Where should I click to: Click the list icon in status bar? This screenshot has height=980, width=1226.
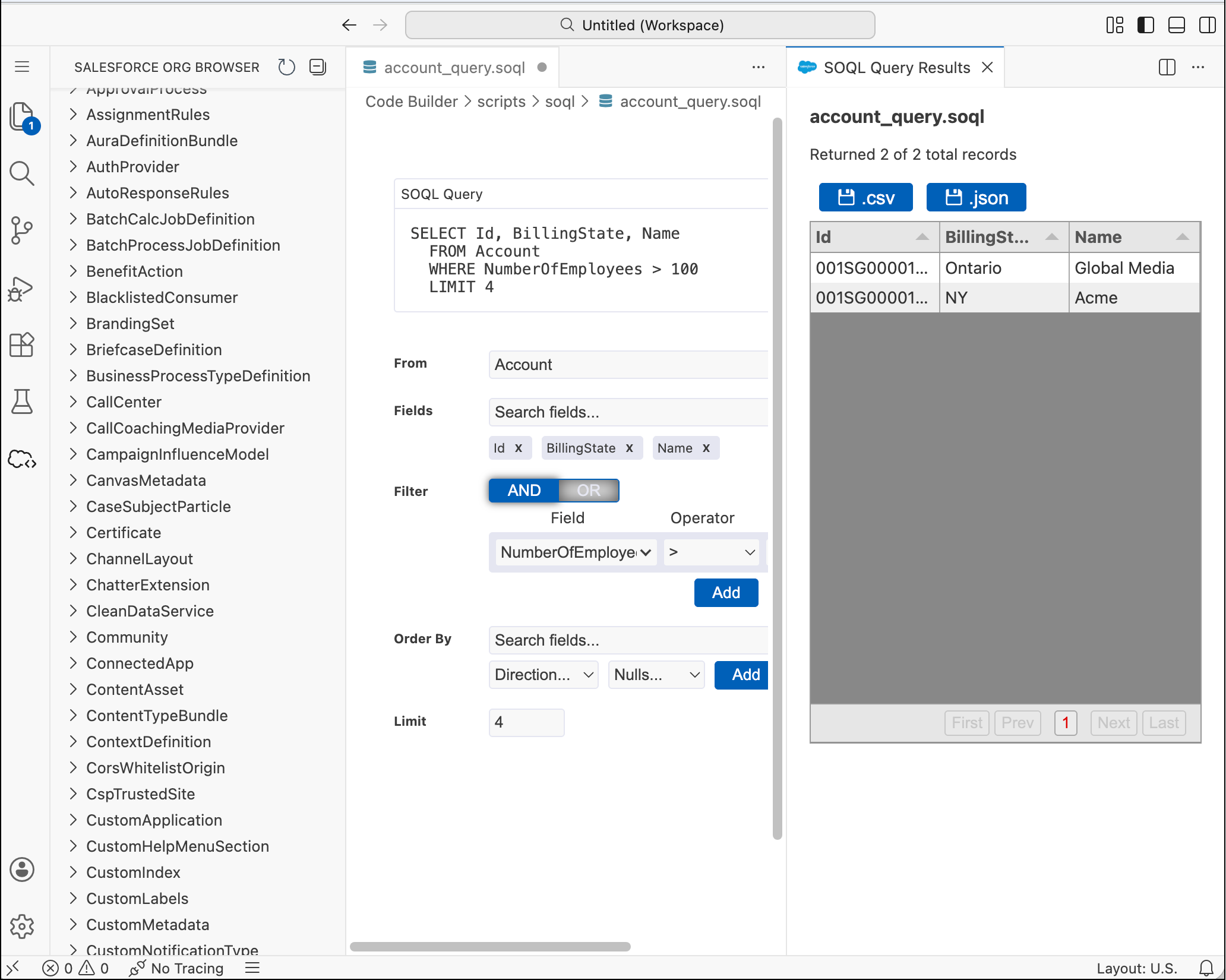(x=252, y=968)
